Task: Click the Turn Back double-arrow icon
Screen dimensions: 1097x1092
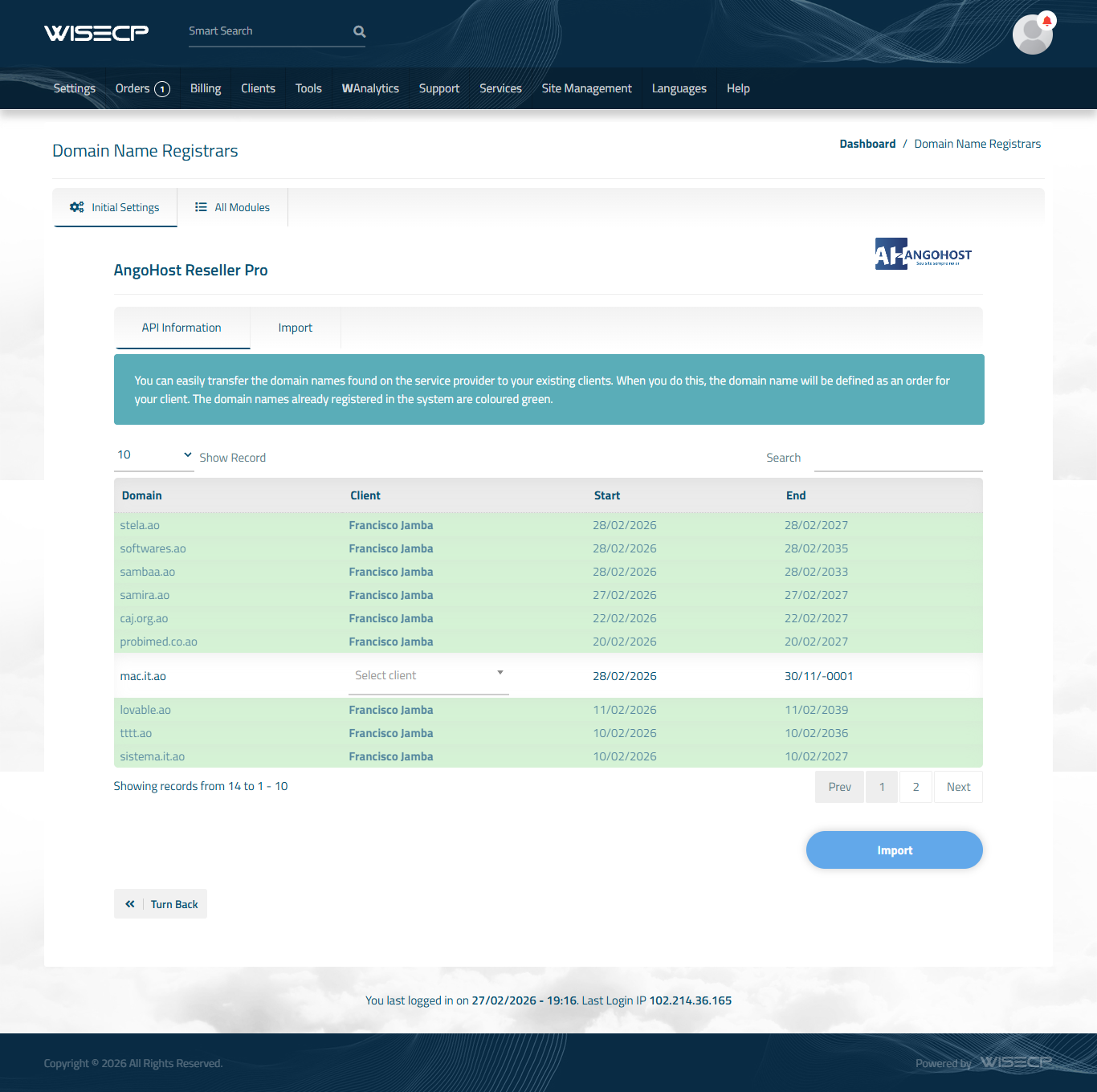Action: pos(130,904)
